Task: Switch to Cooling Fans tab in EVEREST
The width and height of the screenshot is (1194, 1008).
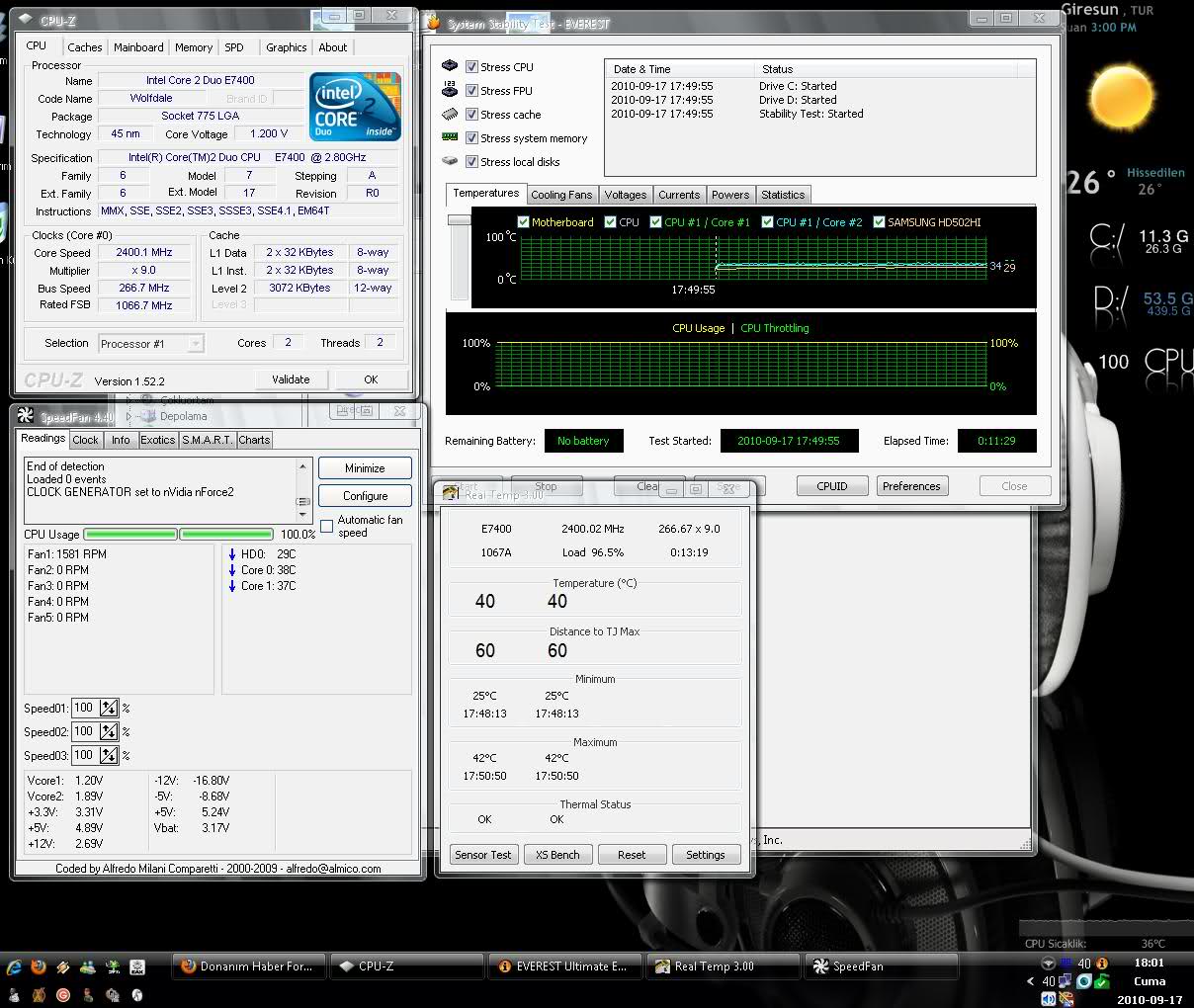Action: click(x=561, y=195)
